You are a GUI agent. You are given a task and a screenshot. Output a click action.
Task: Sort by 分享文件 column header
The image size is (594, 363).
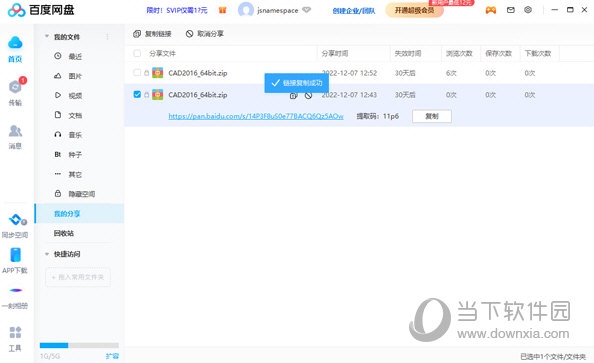[x=162, y=53]
